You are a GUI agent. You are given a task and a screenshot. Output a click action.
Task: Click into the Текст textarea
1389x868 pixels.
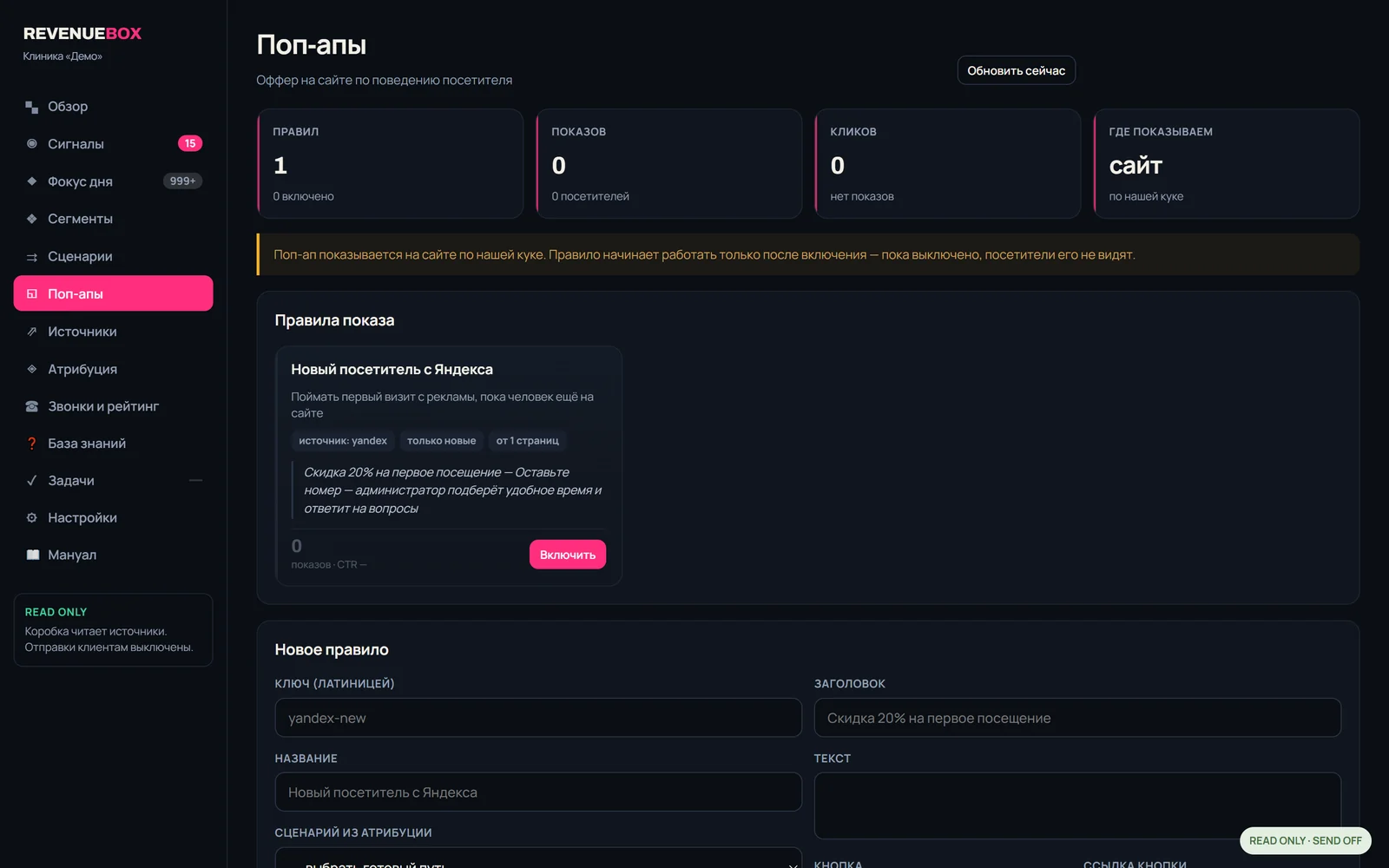[1077, 806]
